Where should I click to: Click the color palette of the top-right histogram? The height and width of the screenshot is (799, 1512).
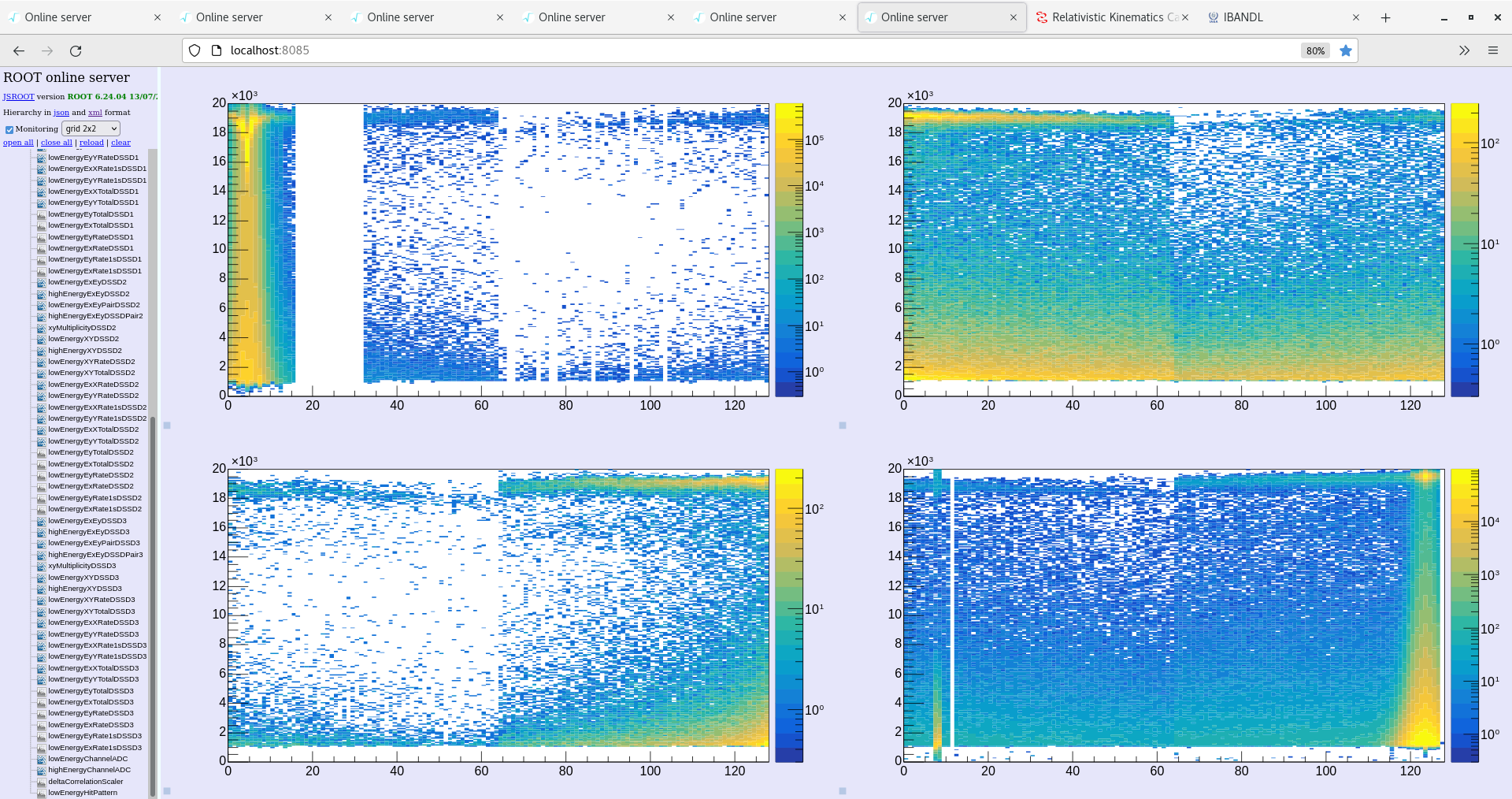tap(1465, 250)
